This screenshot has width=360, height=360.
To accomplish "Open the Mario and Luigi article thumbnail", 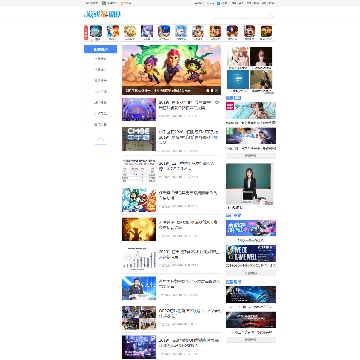I will click(x=139, y=200).
